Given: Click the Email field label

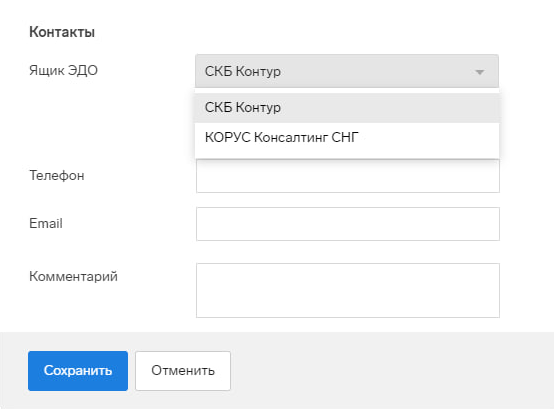Looking at the screenshot, I should point(46,224).
